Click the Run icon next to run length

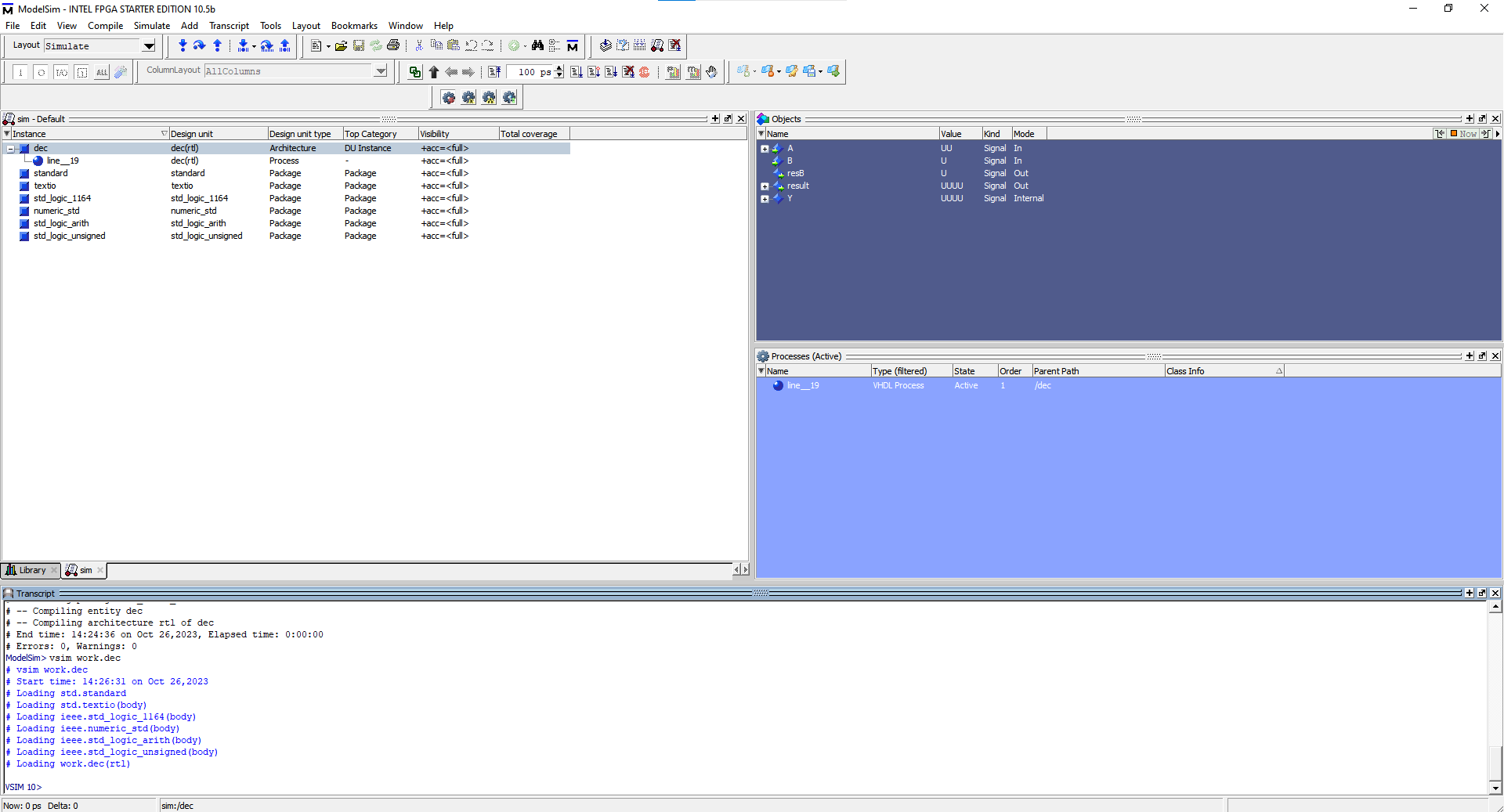click(x=577, y=72)
